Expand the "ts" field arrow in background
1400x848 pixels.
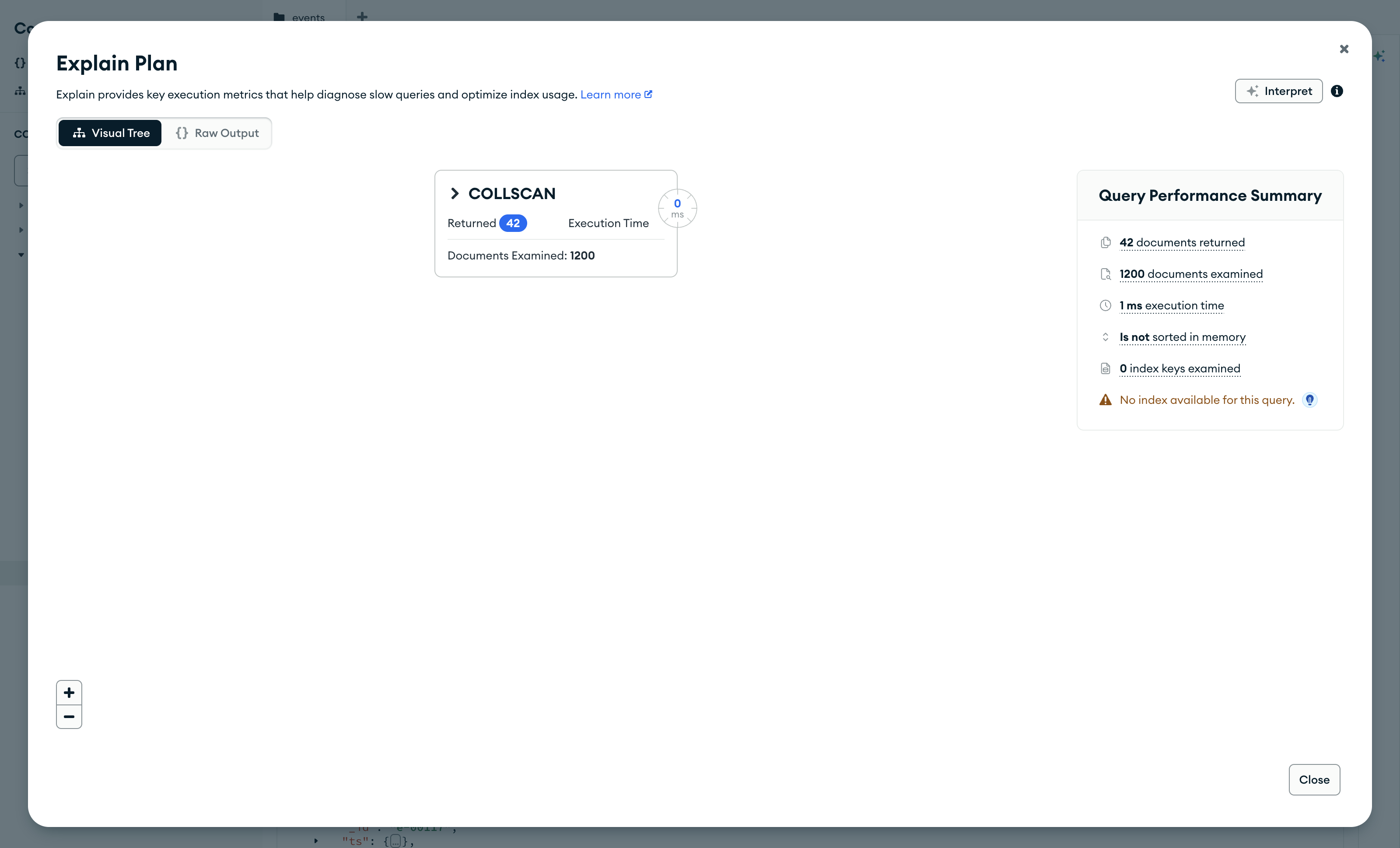tap(316, 841)
